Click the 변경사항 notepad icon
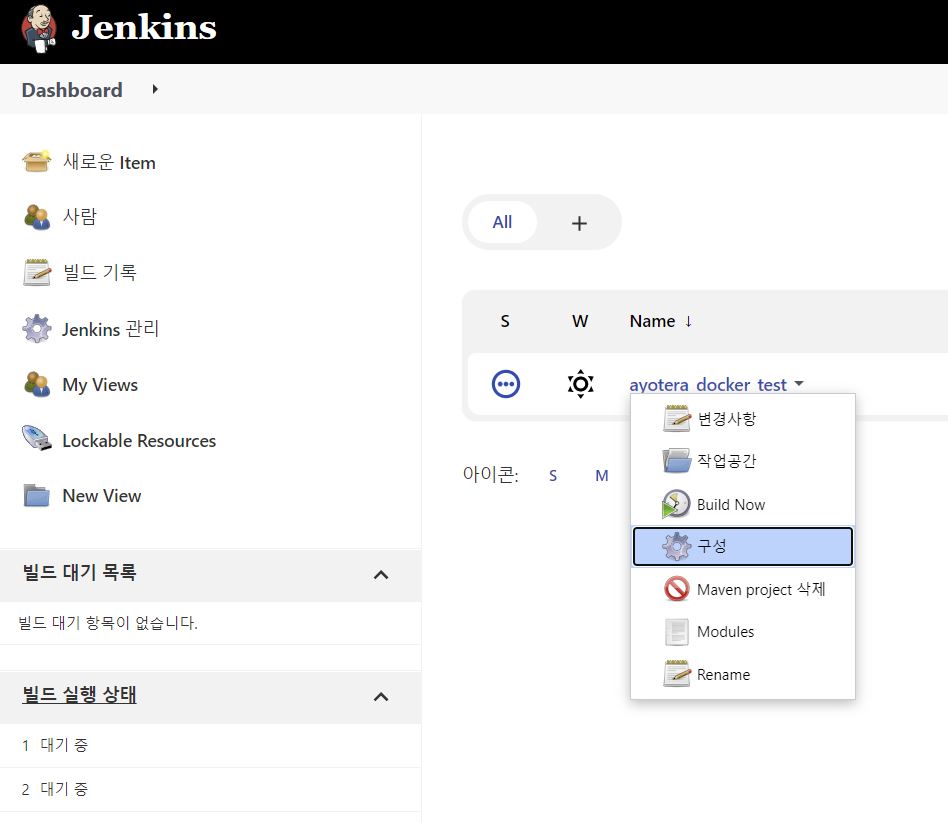The image size is (948, 823). [x=677, y=418]
